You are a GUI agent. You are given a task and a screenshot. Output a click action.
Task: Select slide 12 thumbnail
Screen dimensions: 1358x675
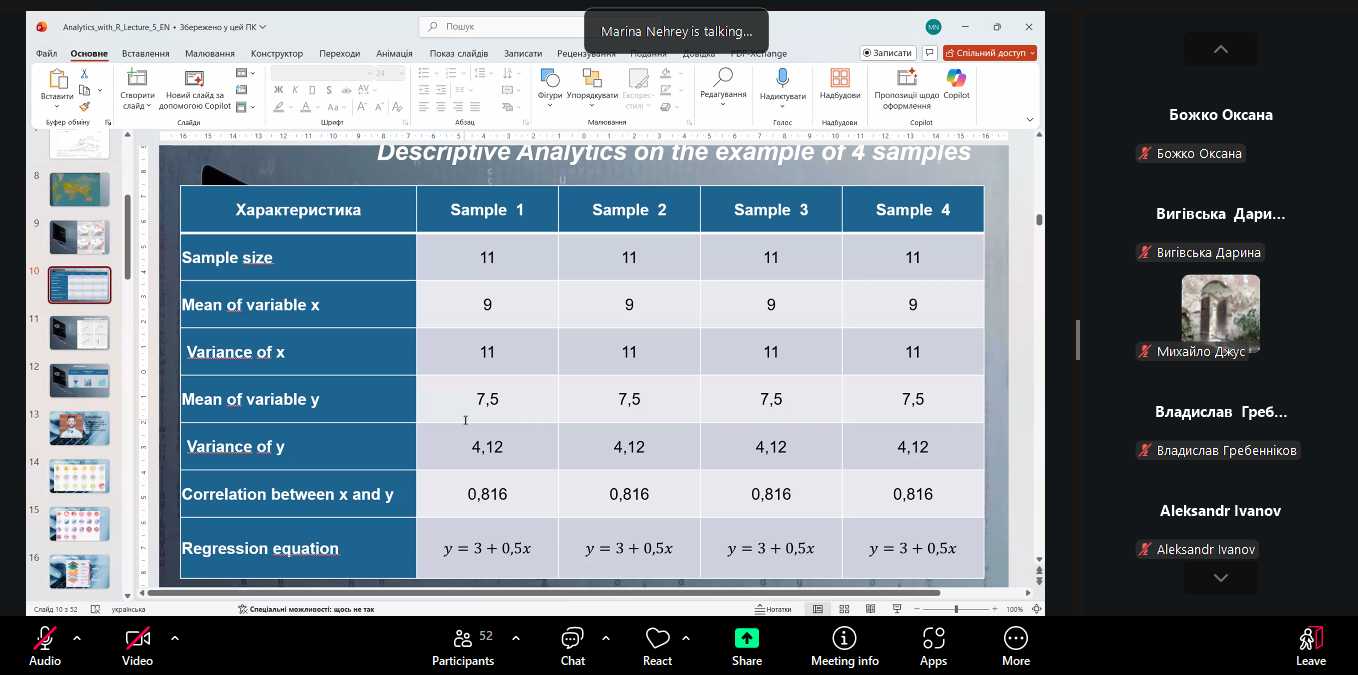coord(79,380)
